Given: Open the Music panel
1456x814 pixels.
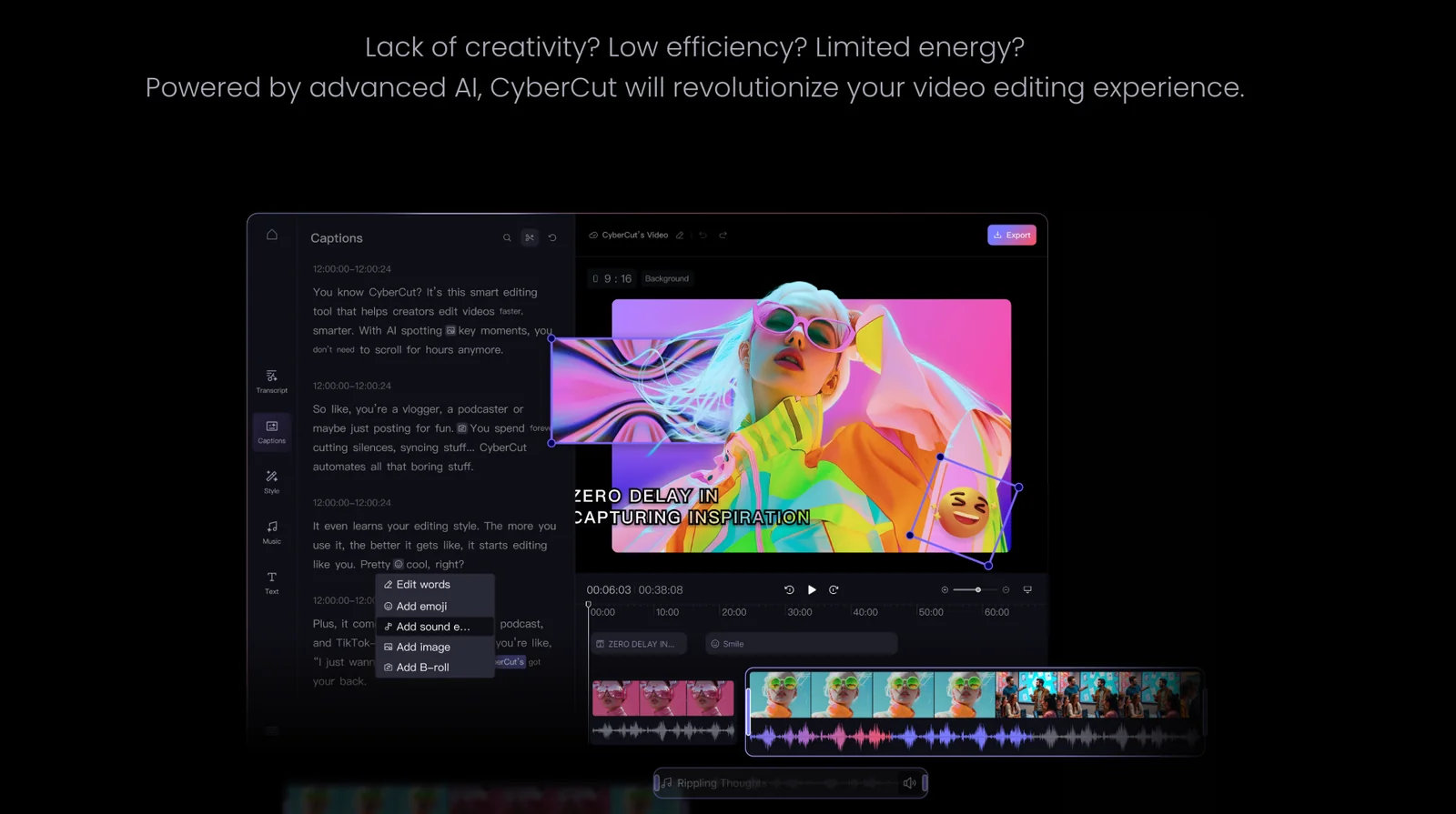Looking at the screenshot, I should point(271,532).
